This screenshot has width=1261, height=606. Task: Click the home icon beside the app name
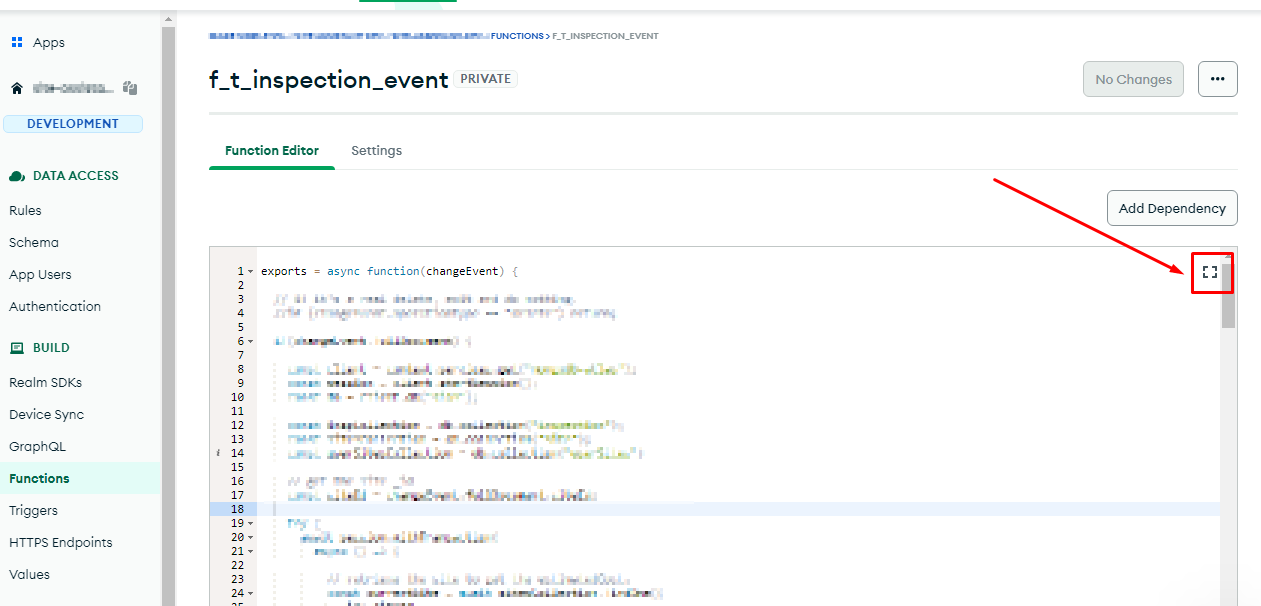click(17, 88)
